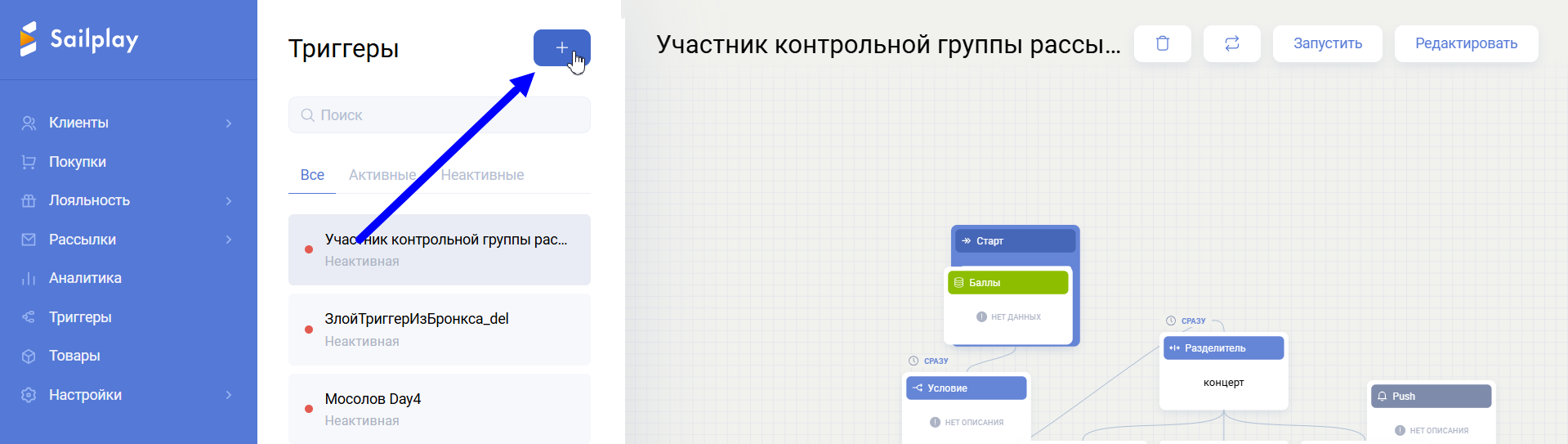Viewport: 1568px width, 444px height.
Task: Delete the trigger with trash icon
Action: click(1162, 43)
